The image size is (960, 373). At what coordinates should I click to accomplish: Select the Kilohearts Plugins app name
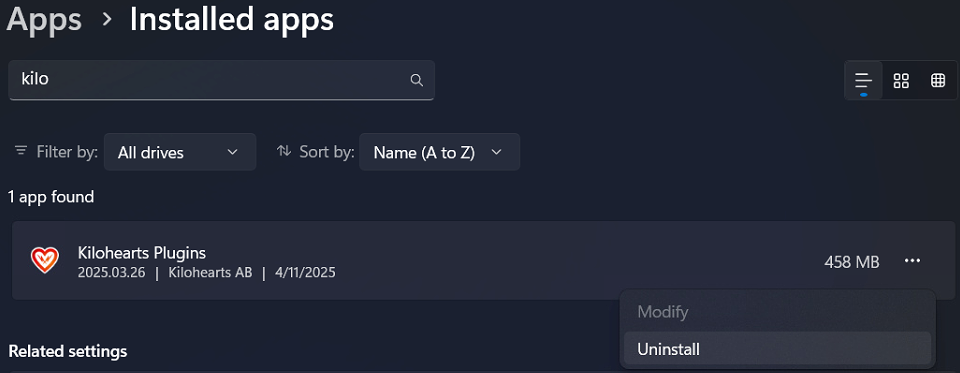point(141,252)
